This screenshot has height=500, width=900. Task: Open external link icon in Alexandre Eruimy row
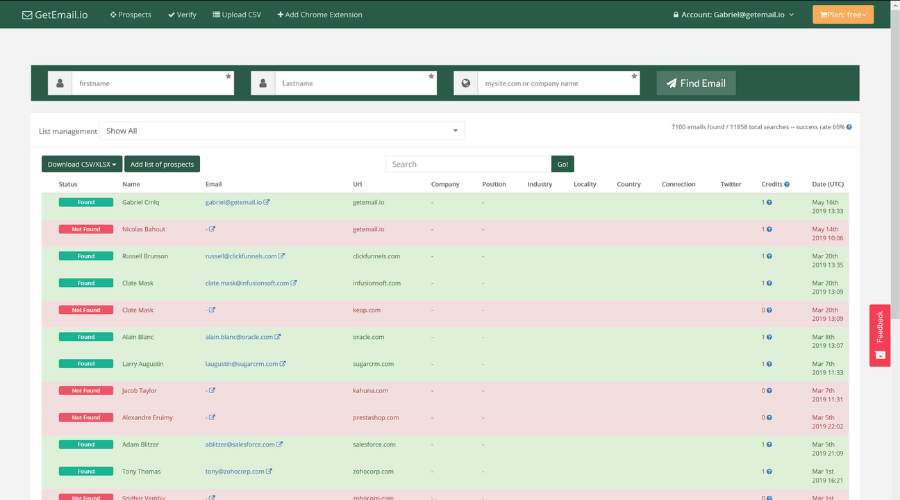212,417
